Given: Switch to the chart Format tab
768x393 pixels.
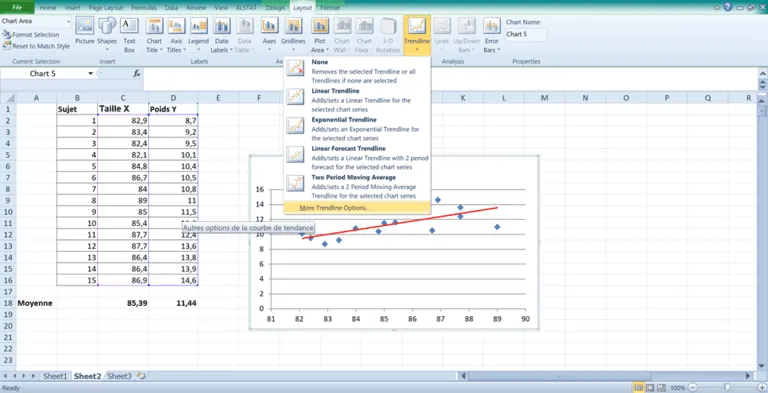Looking at the screenshot, I should click(329, 8).
